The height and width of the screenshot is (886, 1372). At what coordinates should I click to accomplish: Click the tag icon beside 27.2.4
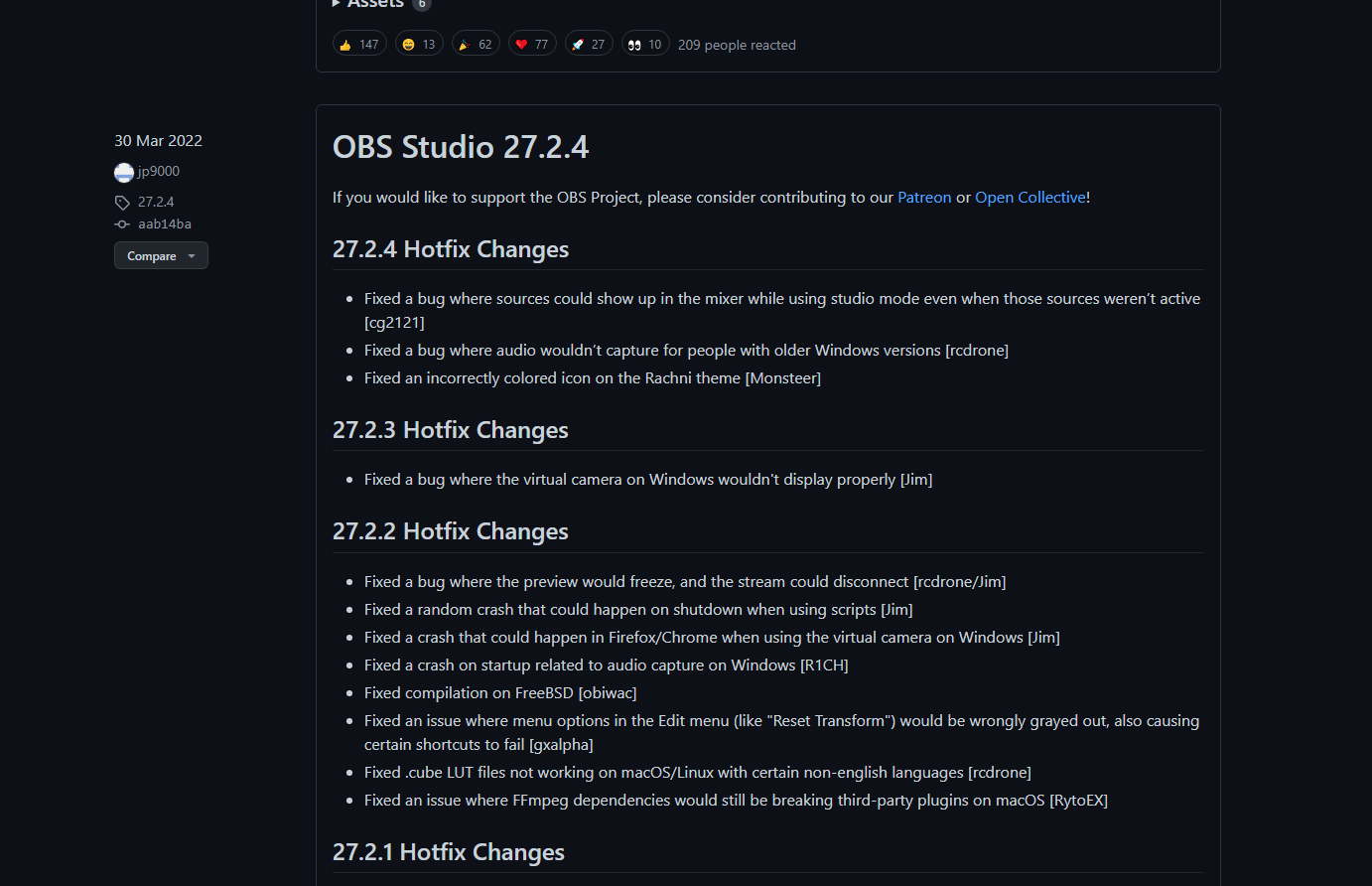120,202
